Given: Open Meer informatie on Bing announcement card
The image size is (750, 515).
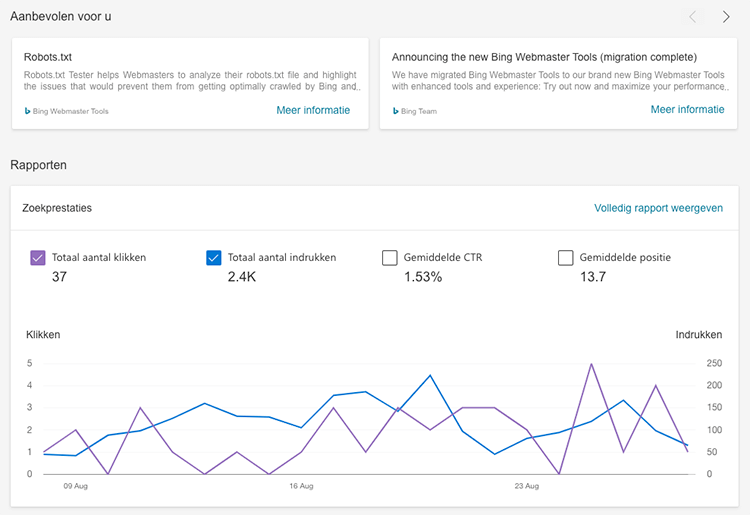Looking at the screenshot, I should [x=687, y=110].
